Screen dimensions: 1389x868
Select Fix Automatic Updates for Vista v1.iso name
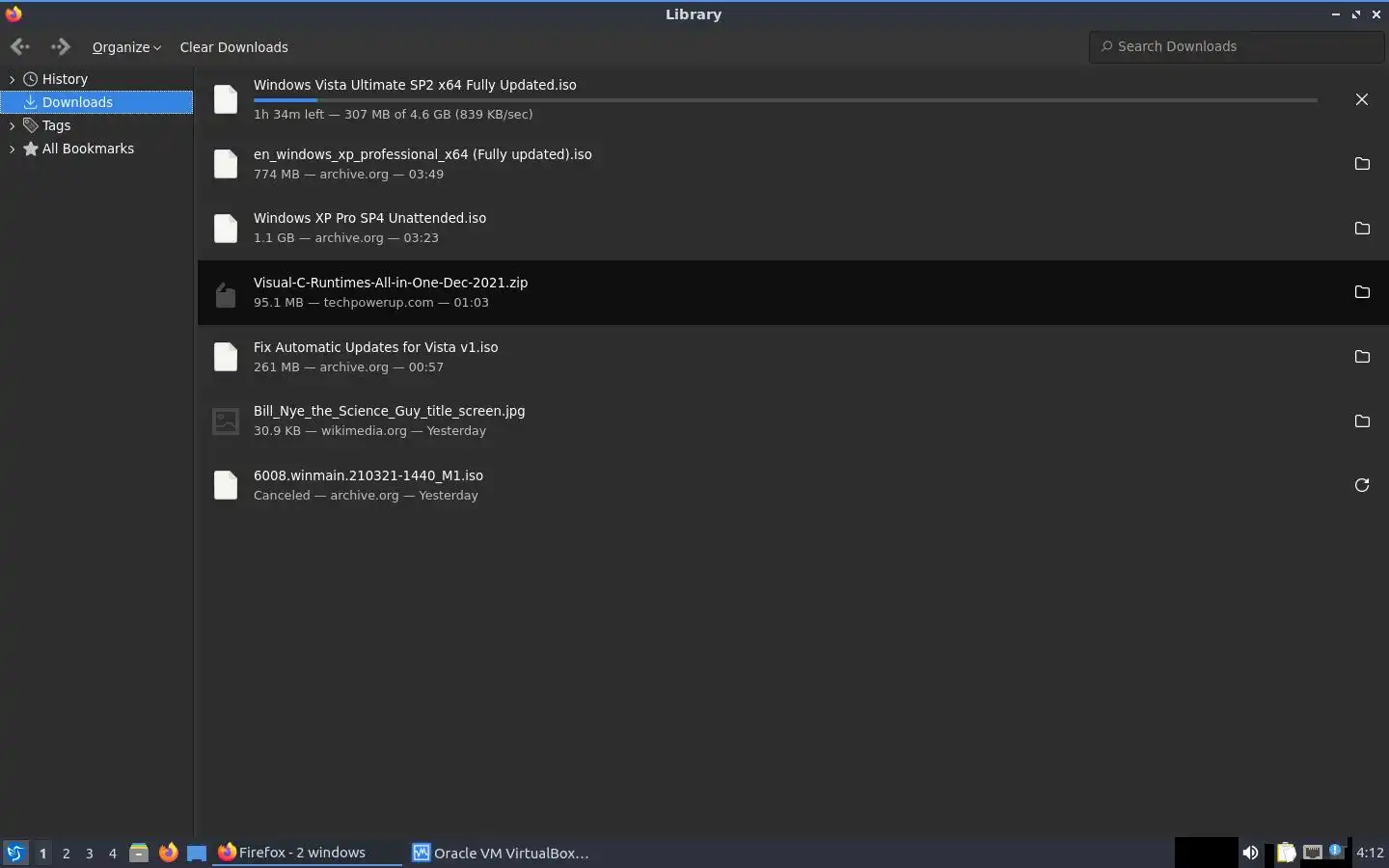375,347
